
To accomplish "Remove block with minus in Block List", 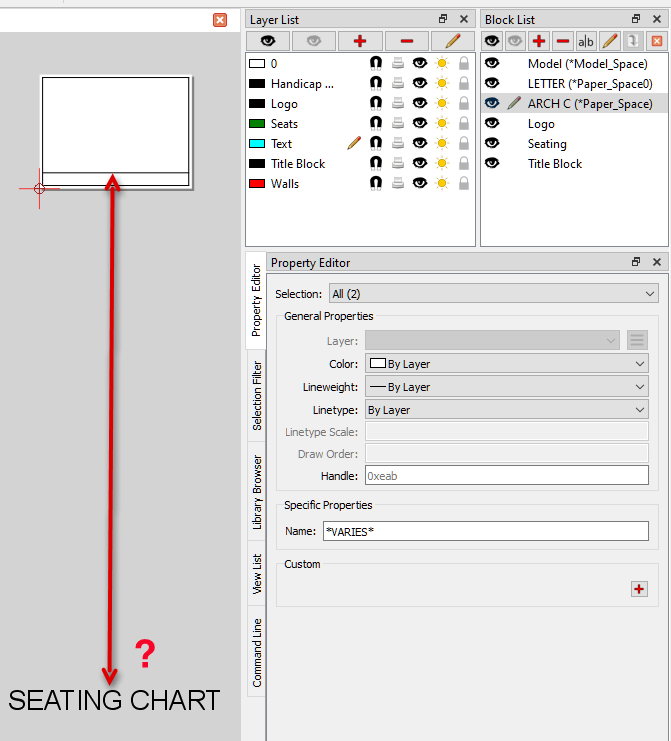I will (562, 41).
